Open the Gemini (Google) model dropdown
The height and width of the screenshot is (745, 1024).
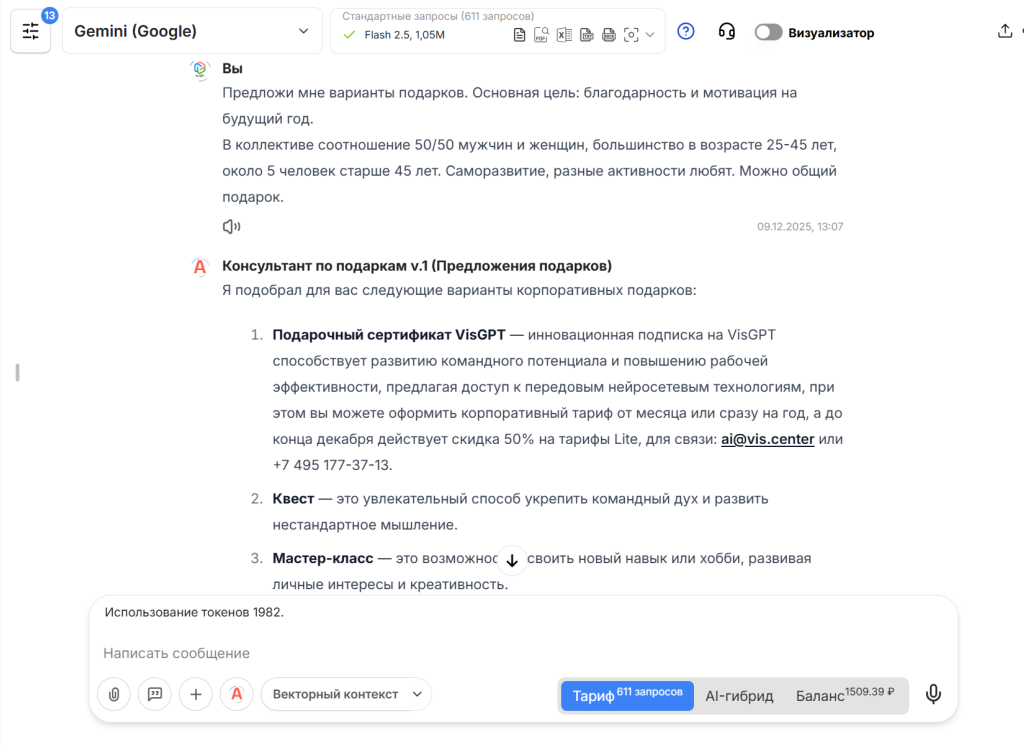pos(192,31)
